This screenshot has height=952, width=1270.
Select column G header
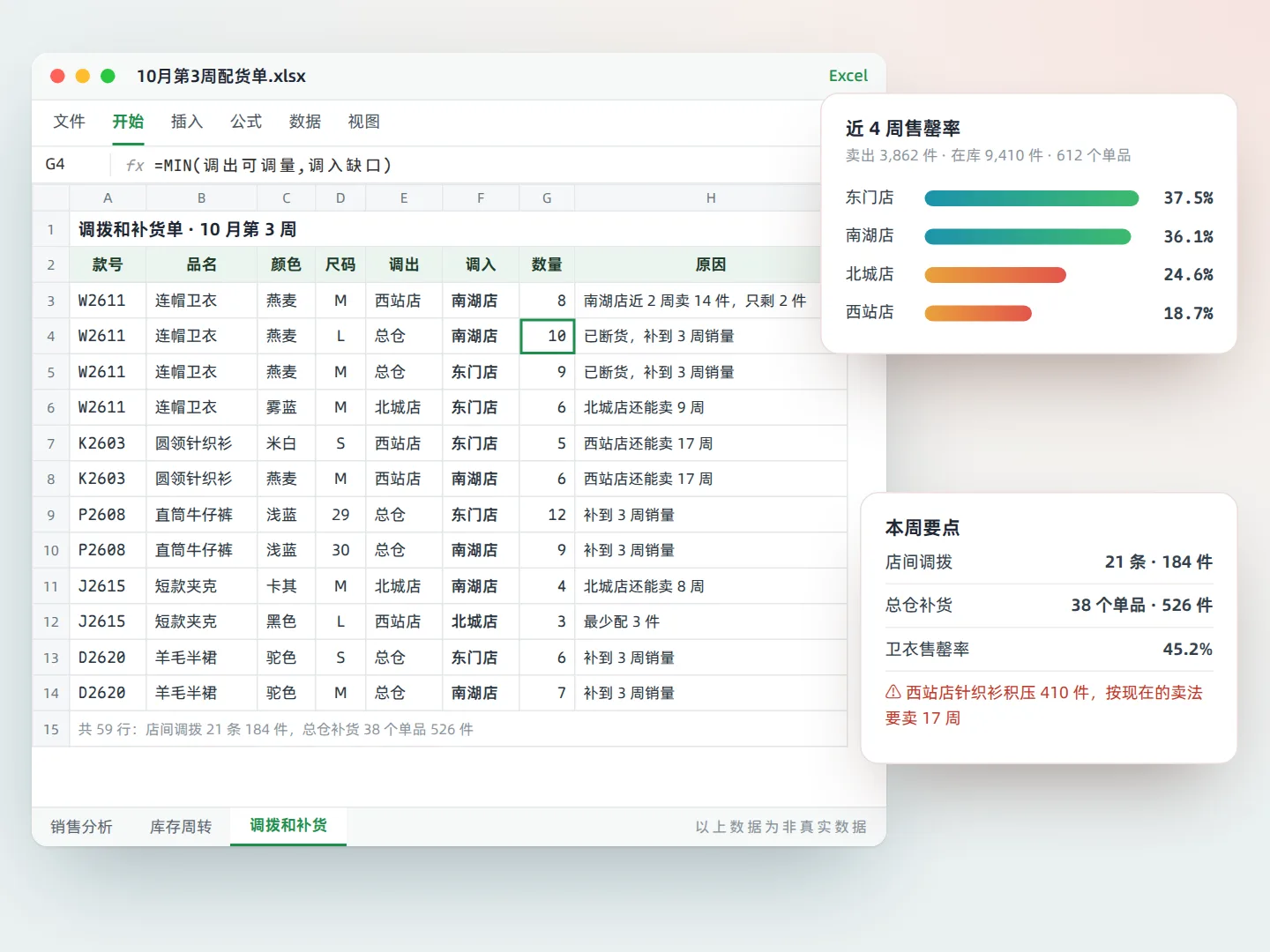(x=547, y=198)
